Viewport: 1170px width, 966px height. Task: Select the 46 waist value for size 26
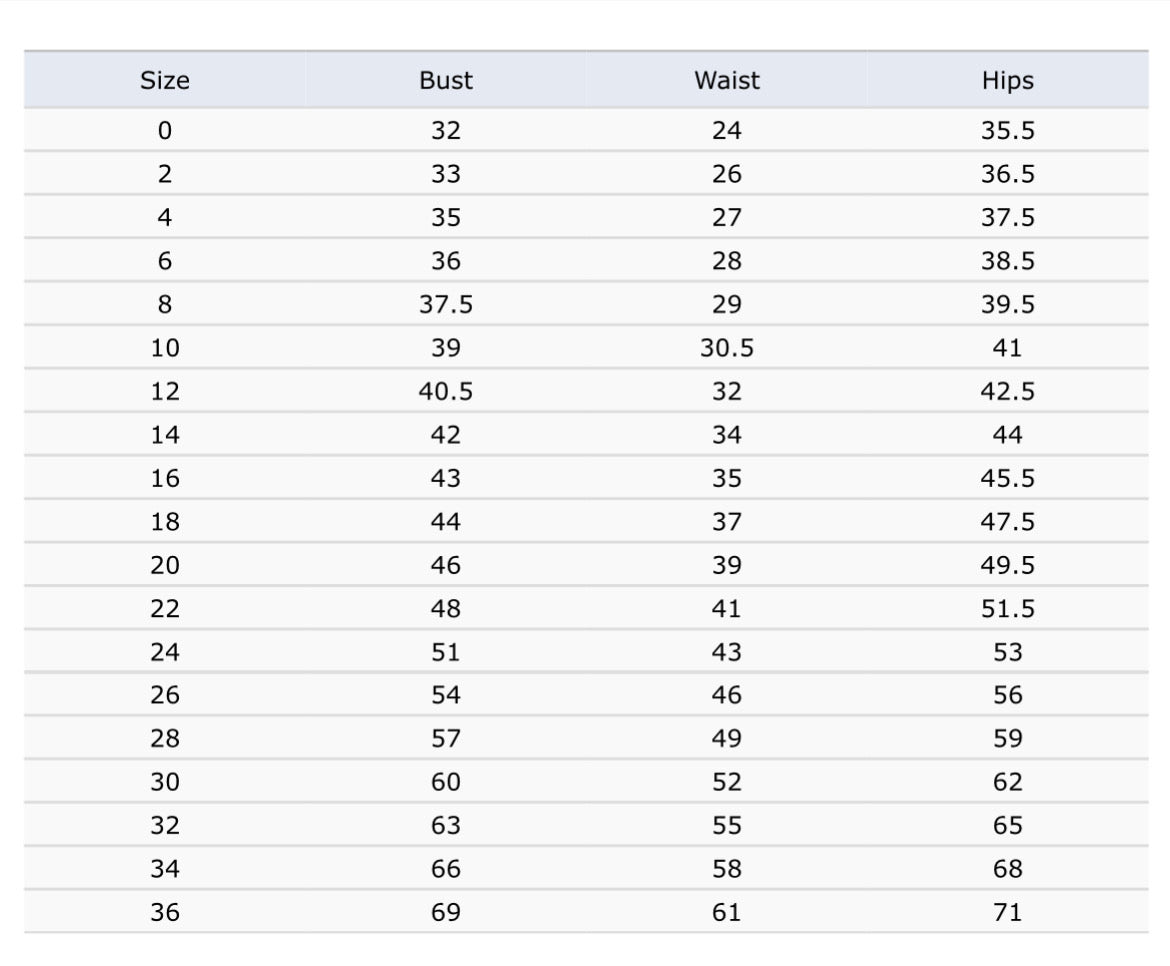click(x=727, y=696)
